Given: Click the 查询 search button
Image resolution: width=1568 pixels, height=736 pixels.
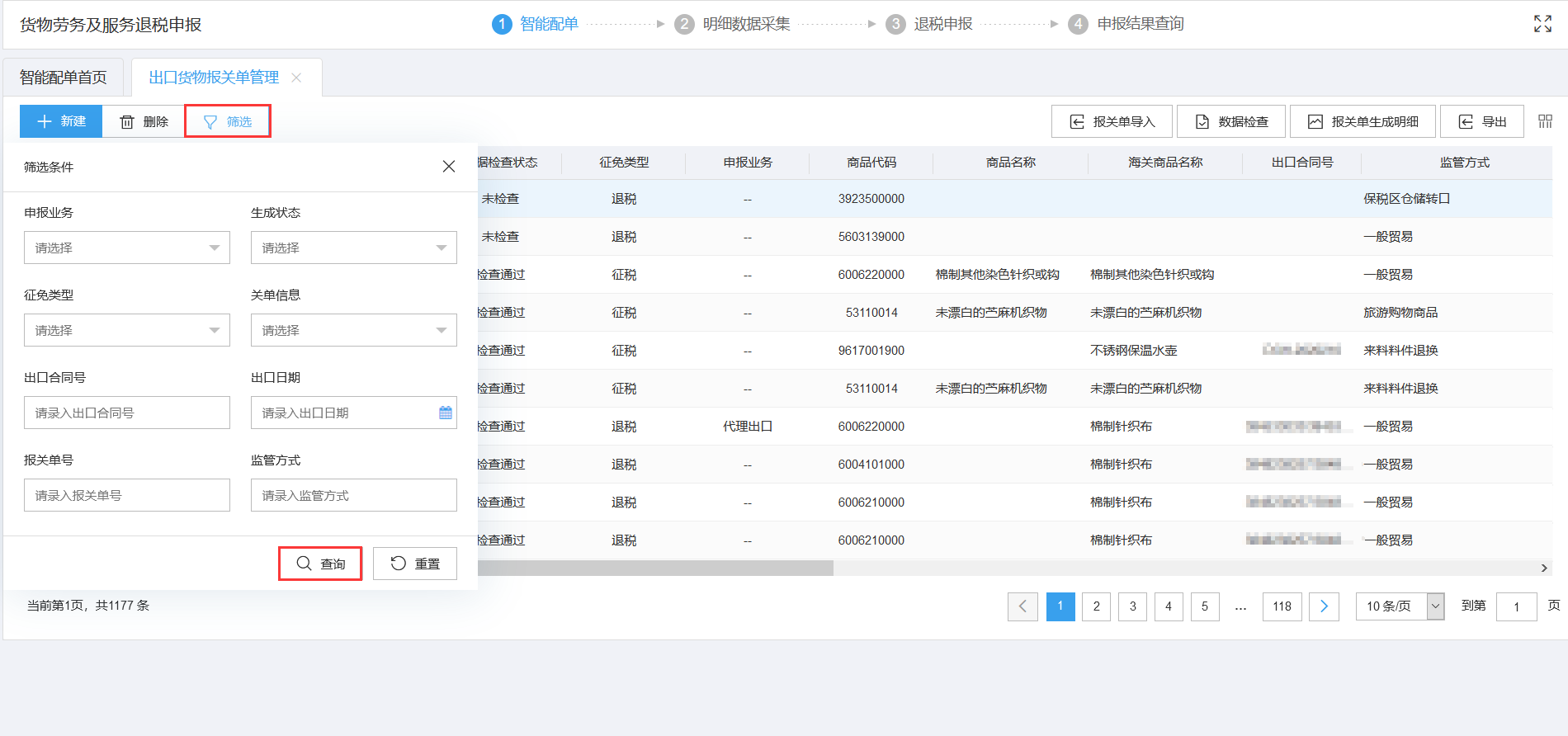Looking at the screenshot, I should click(x=320, y=564).
